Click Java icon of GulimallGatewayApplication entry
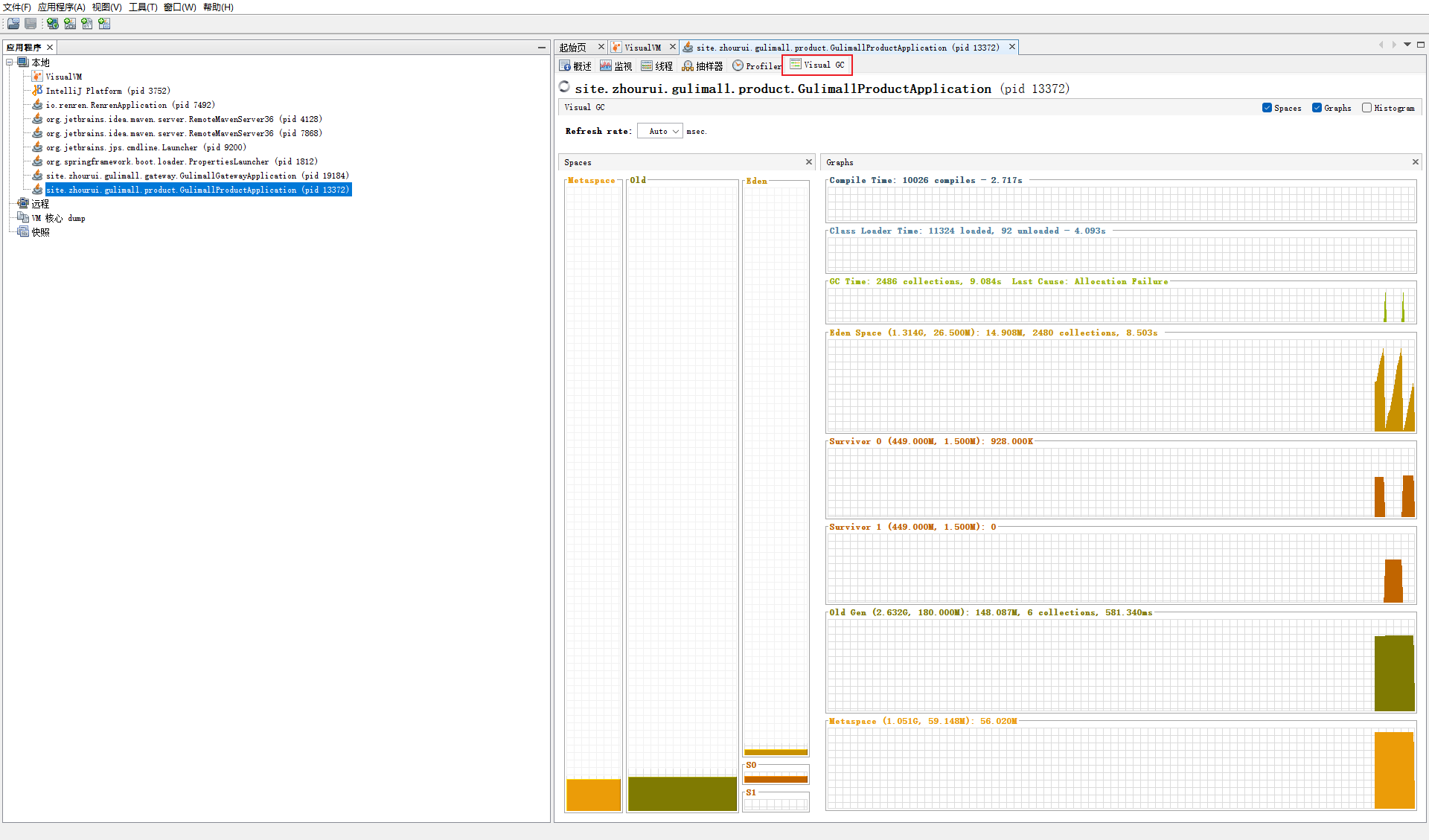This screenshot has width=1429, height=840. (37, 176)
